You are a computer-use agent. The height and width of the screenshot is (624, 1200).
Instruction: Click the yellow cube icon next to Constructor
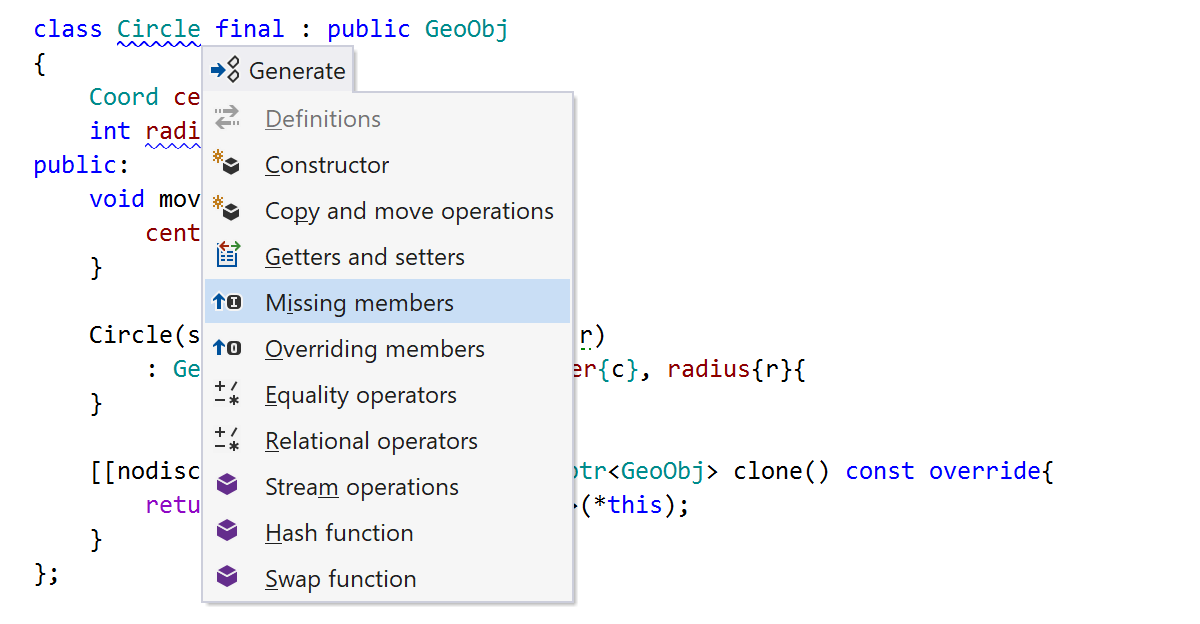pos(227,164)
